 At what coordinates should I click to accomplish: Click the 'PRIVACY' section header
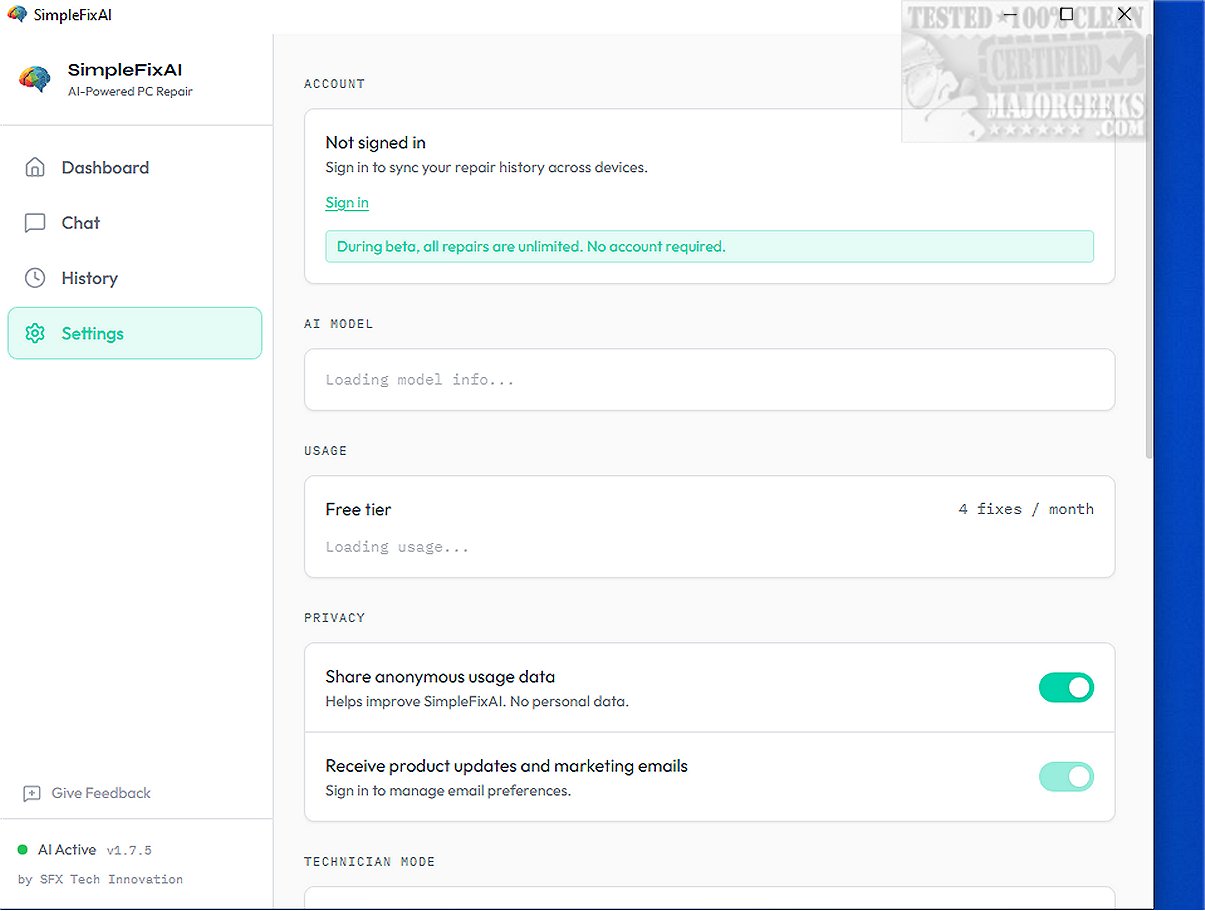[335, 618]
